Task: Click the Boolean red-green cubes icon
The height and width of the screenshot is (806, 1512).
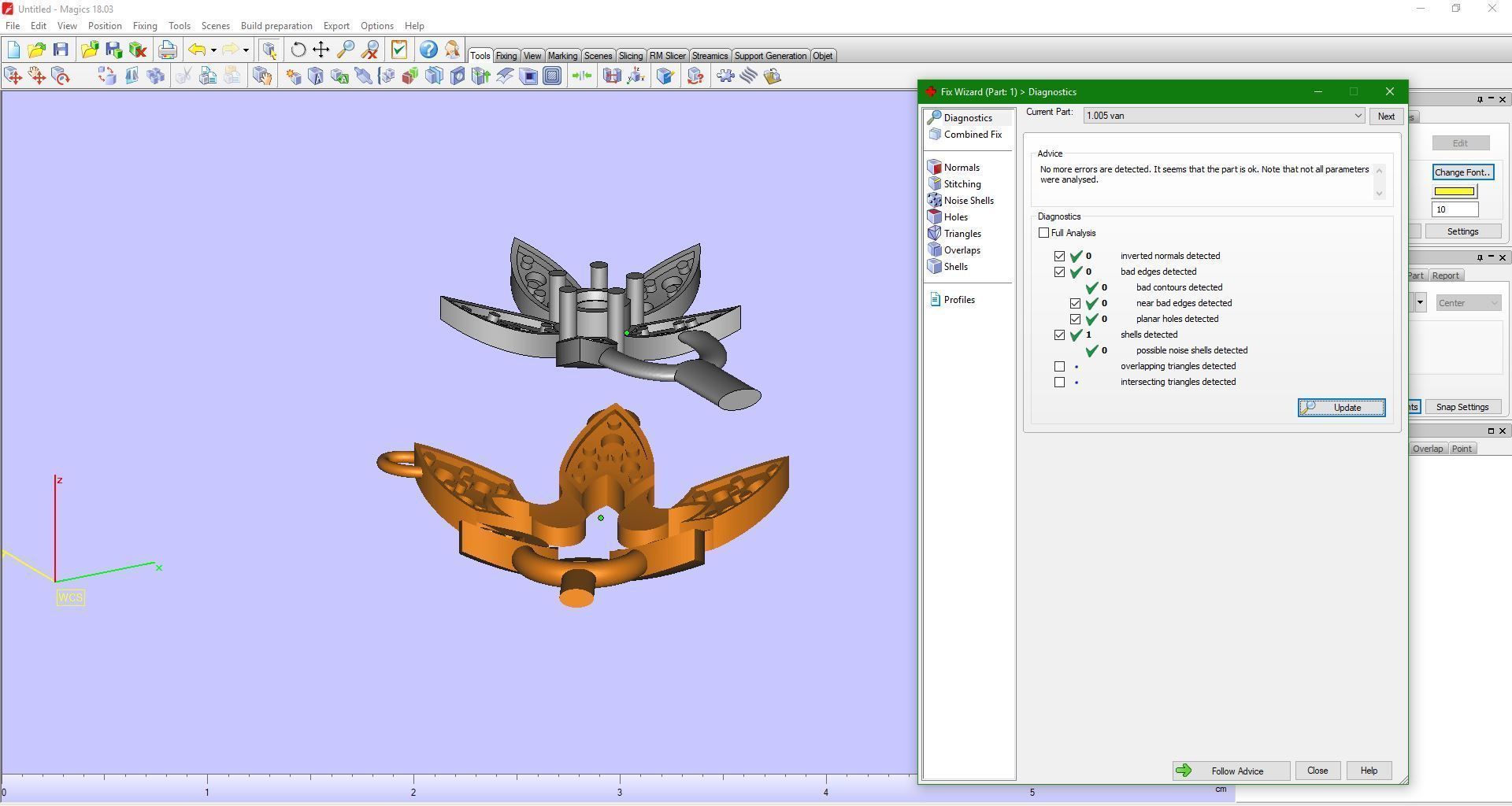Action: click(x=410, y=76)
